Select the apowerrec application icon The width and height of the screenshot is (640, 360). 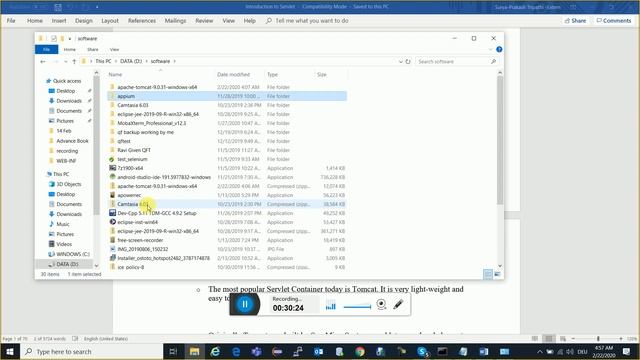[x=112, y=195]
